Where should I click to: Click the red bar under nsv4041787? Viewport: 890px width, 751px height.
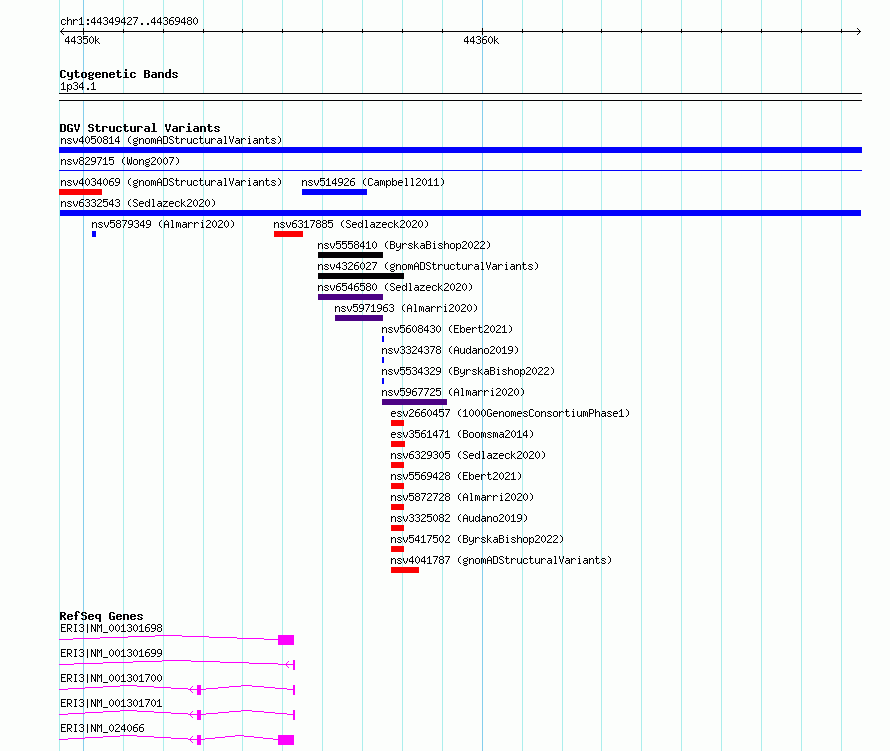click(x=405, y=570)
